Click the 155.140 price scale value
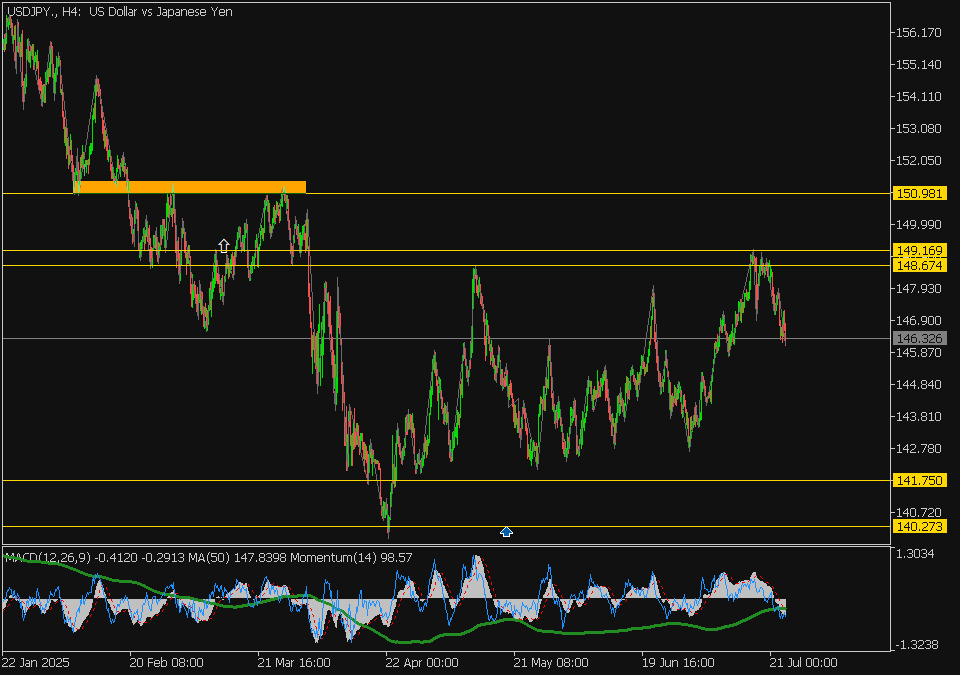 [918, 64]
